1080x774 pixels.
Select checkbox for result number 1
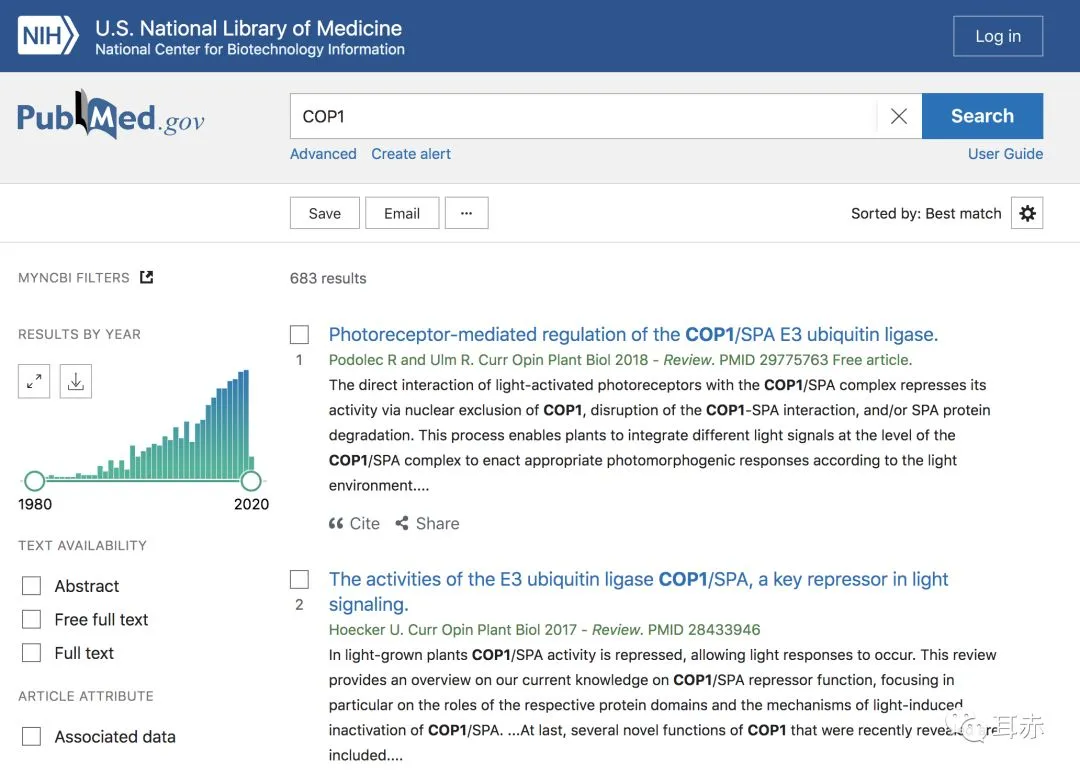[299, 334]
